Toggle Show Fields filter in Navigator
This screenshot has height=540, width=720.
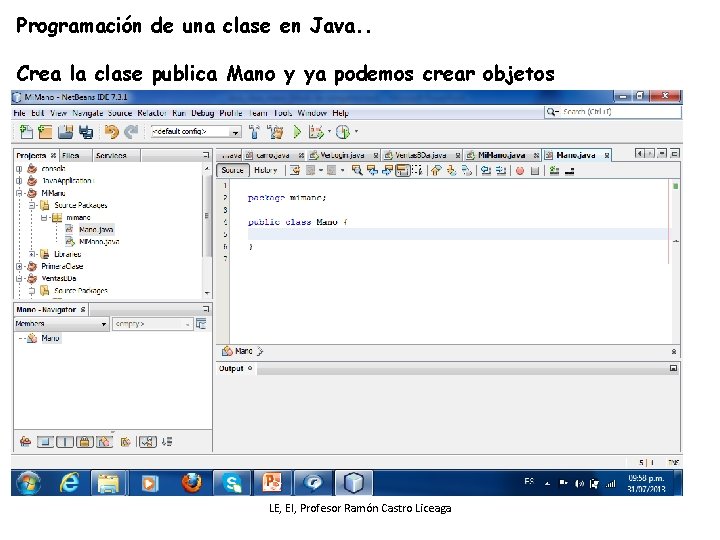(x=45, y=442)
